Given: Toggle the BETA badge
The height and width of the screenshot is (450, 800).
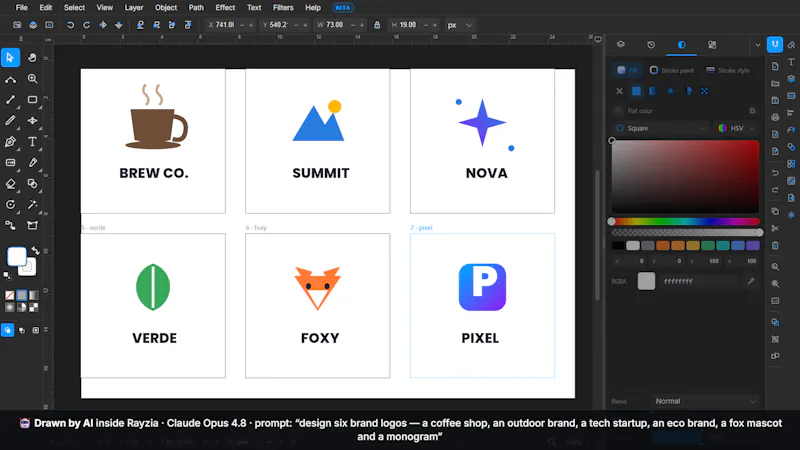Looking at the screenshot, I should [343, 8].
